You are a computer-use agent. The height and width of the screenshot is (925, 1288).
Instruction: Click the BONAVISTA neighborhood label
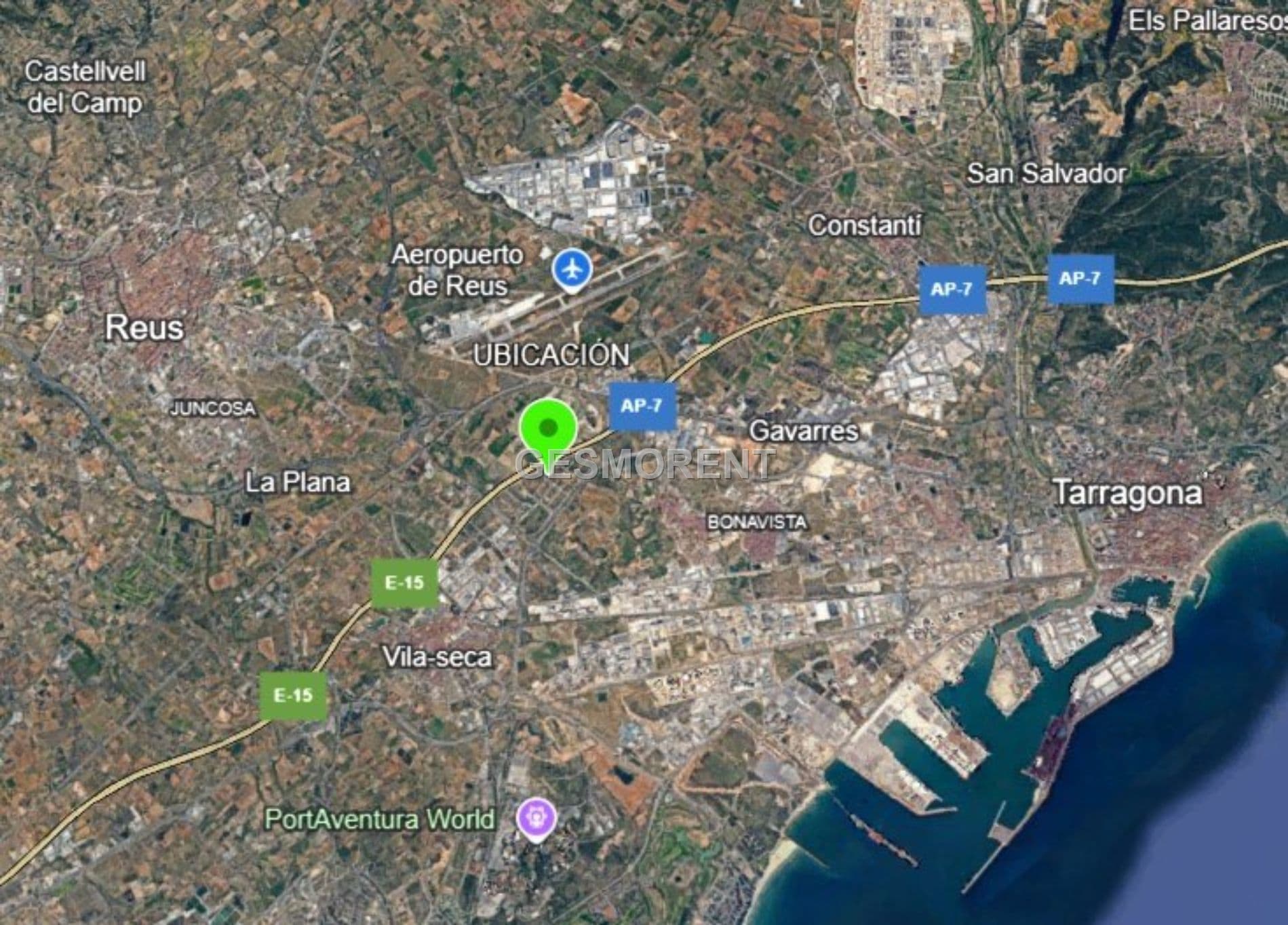[757, 522]
